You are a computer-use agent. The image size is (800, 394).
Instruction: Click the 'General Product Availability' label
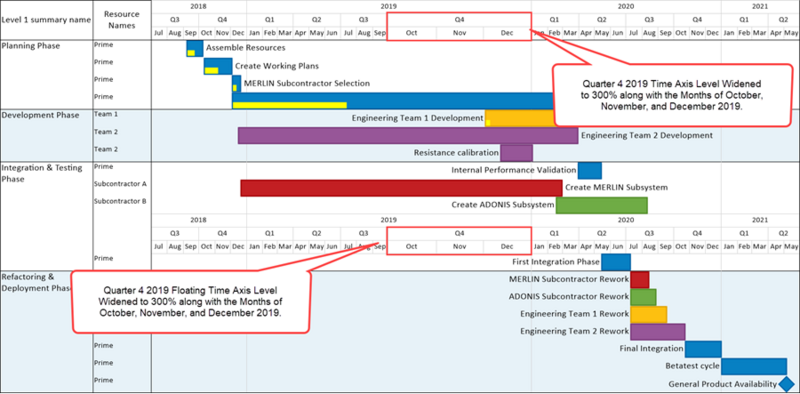coord(722,384)
